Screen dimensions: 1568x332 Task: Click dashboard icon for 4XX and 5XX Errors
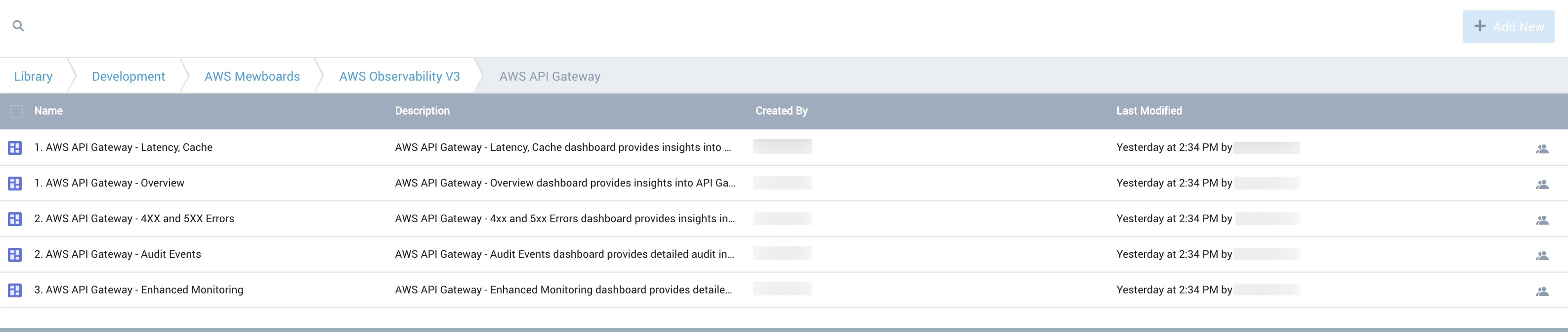[x=15, y=219]
